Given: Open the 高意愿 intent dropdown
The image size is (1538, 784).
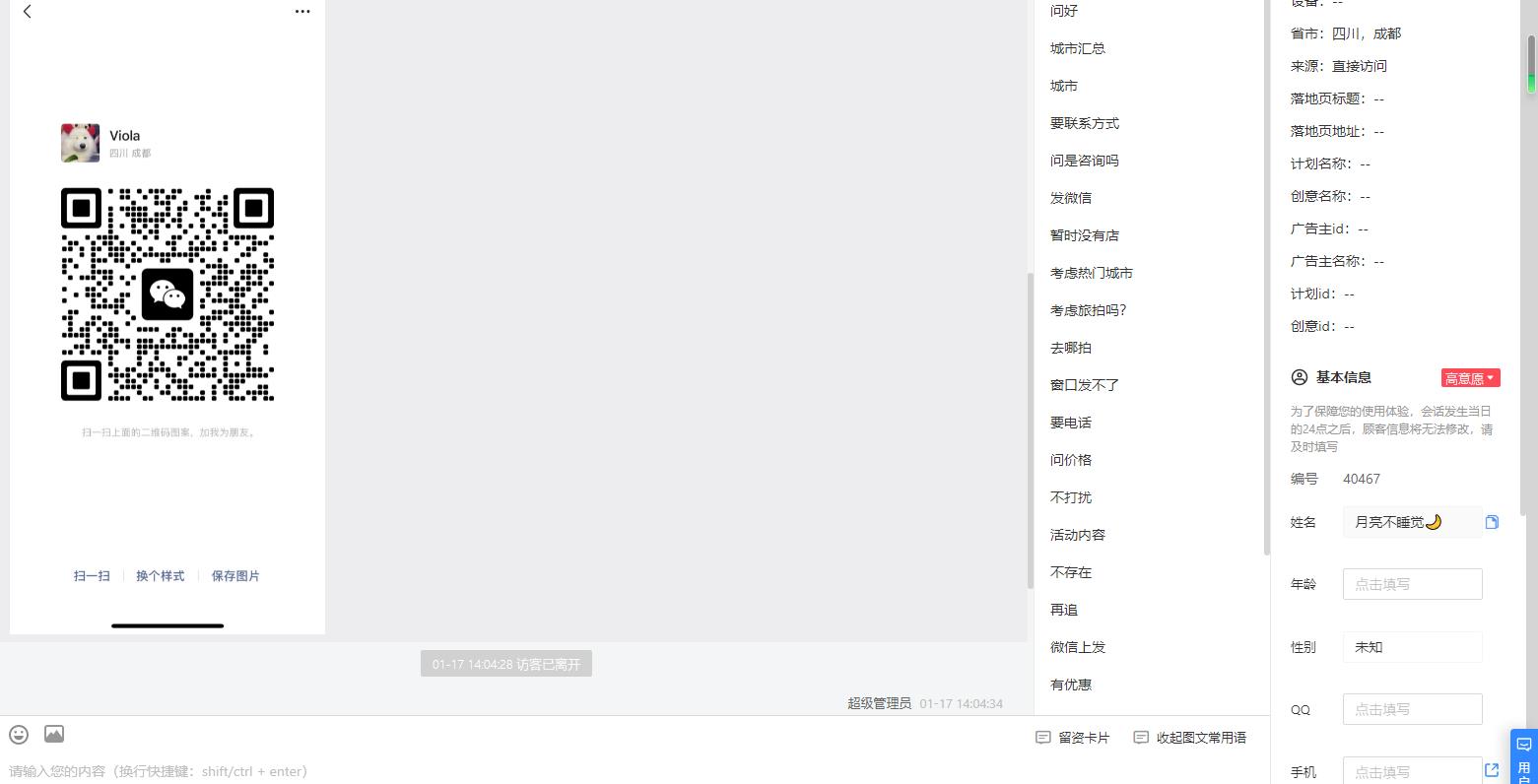Looking at the screenshot, I should 1470,378.
